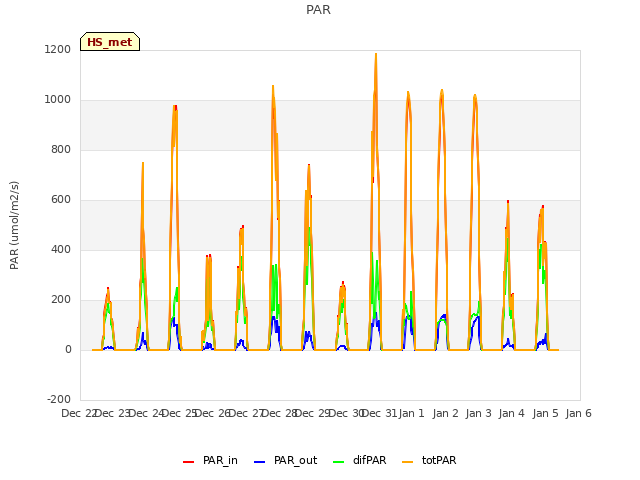This screenshot has height=480, width=640.
Task: Click the Dec 24 totPAR spike near 750
Action: [143, 163]
